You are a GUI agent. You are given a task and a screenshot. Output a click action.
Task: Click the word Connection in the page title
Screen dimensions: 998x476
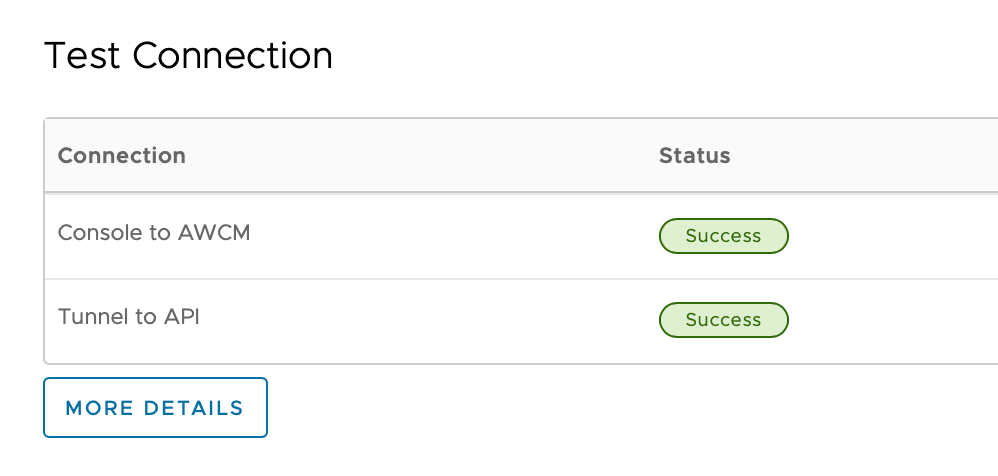(232, 55)
